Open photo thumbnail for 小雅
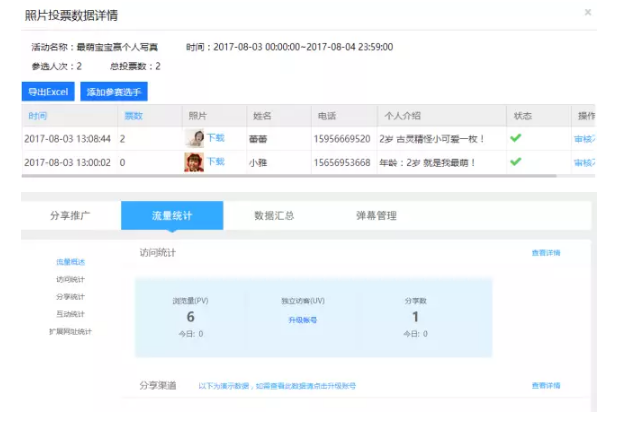The image size is (617, 424). (194, 162)
